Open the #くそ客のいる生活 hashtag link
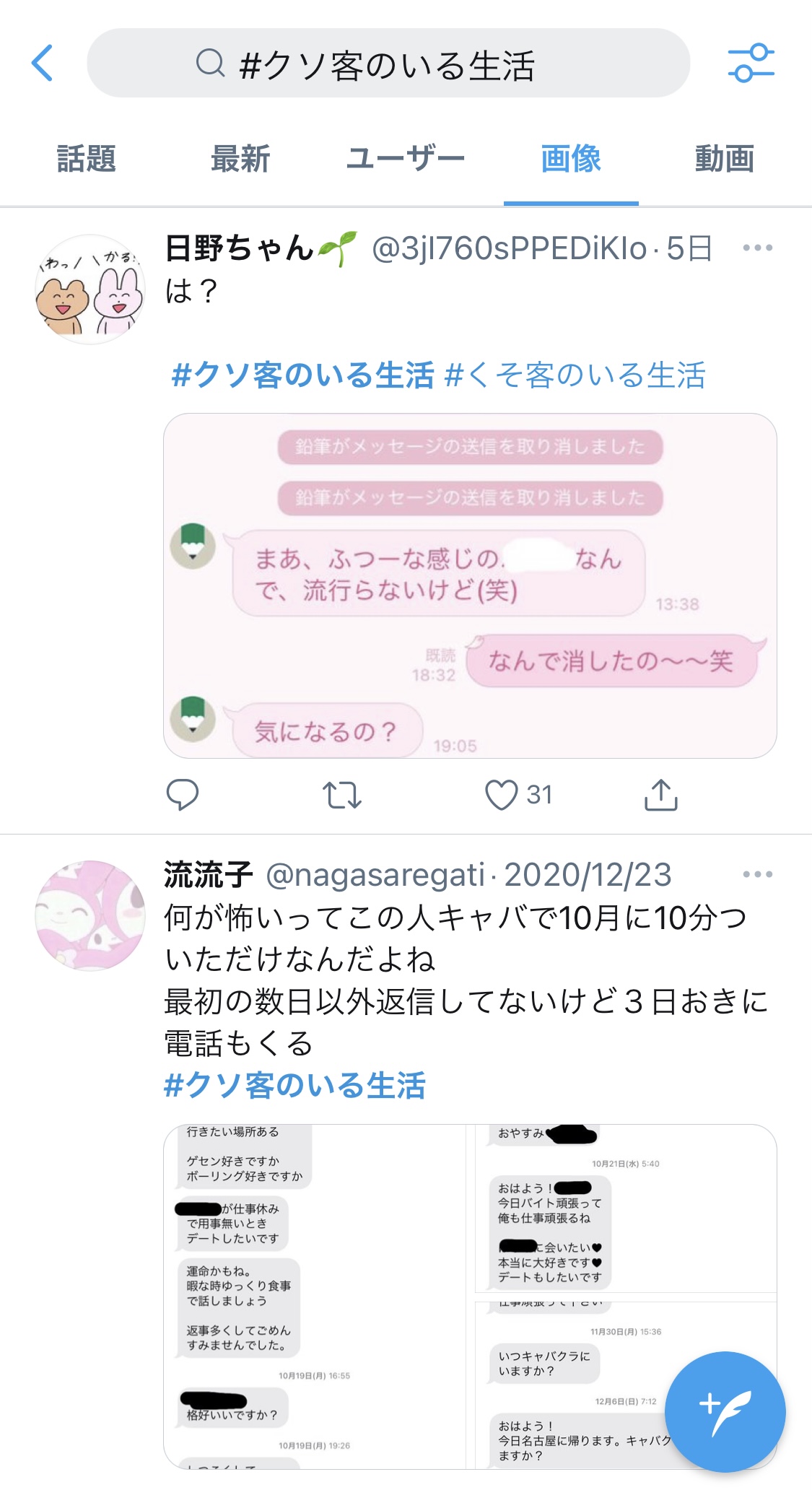812x1490 pixels. click(575, 375)
